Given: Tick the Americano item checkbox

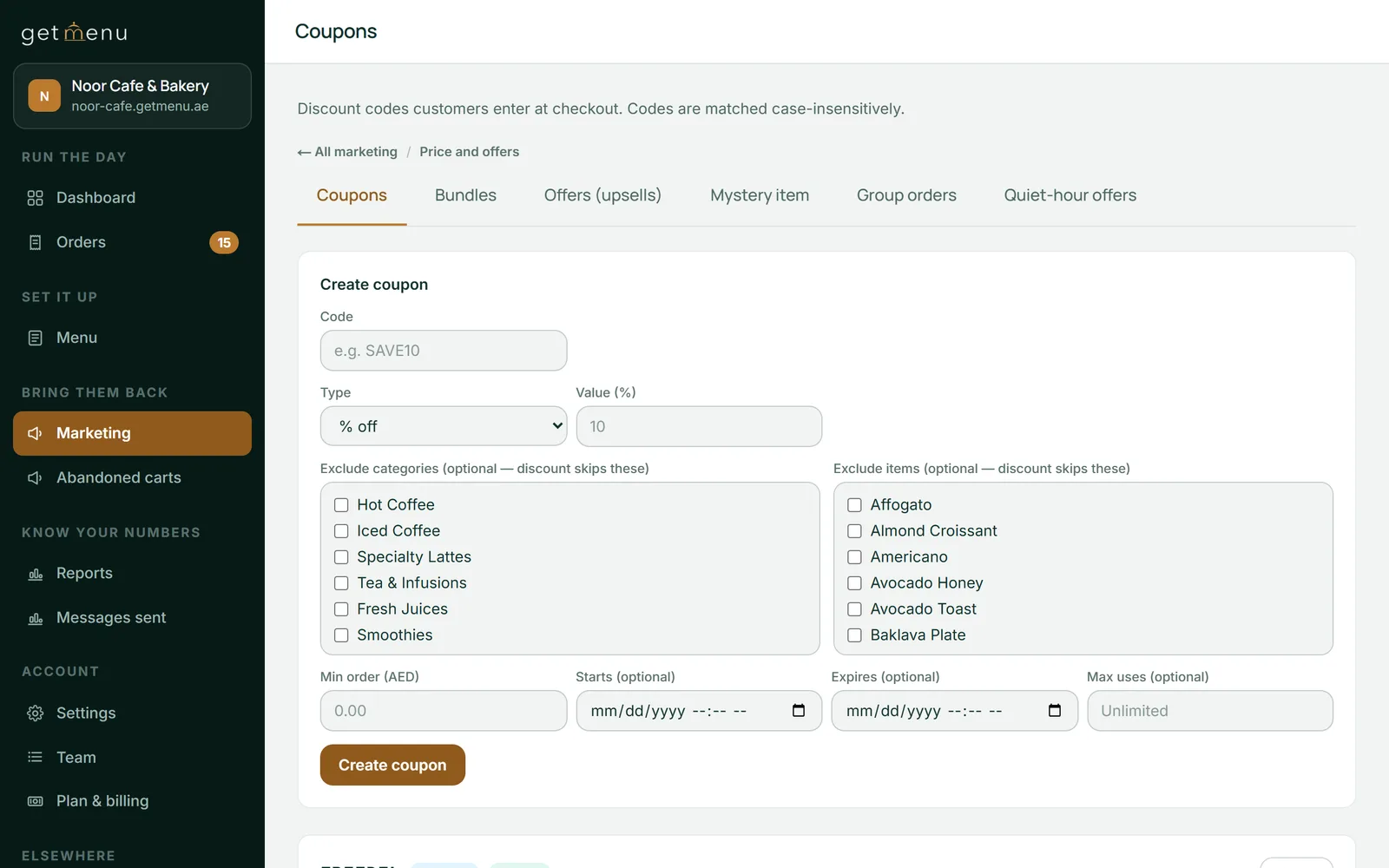Looking at the screenshot, I should [854, 557].
